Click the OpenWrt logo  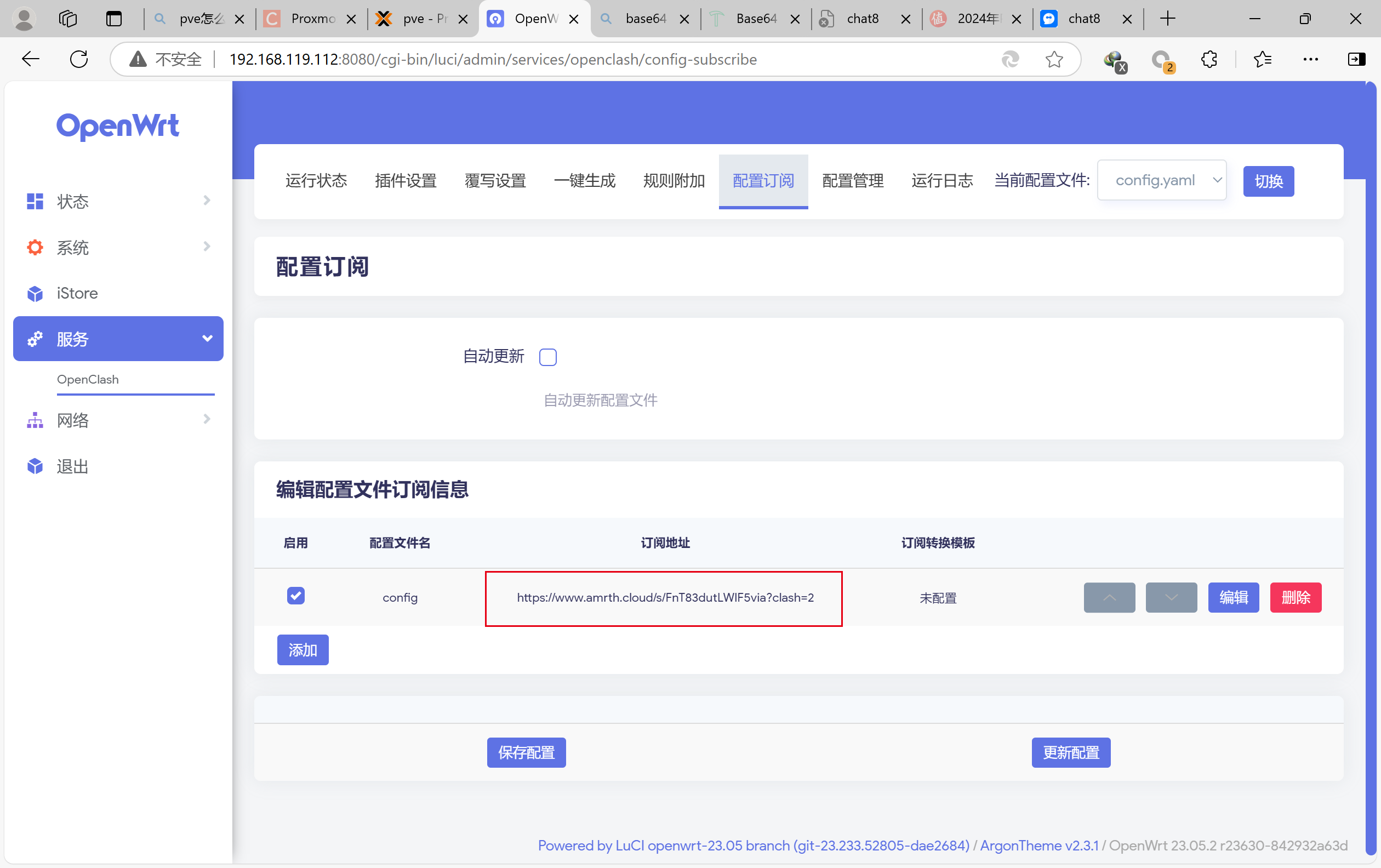[118, 126]
